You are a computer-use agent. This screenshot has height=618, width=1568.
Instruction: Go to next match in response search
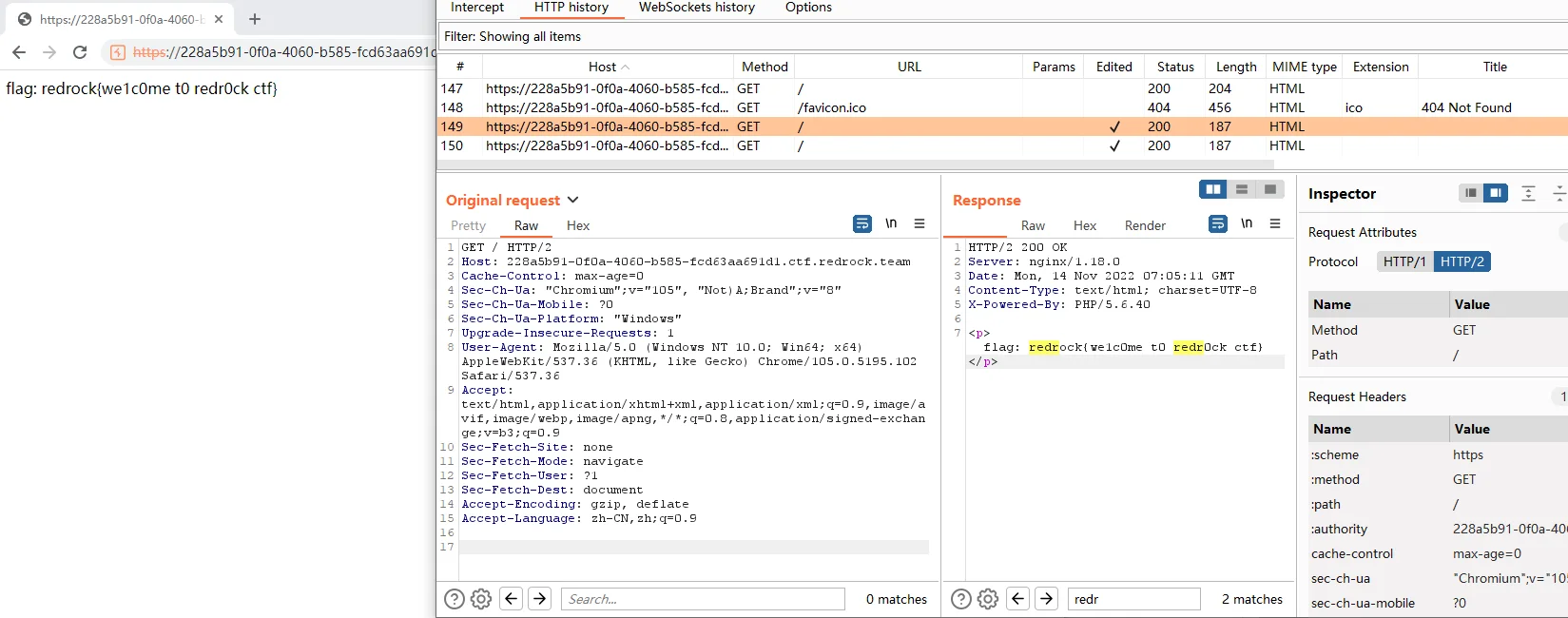point(1046,599)
